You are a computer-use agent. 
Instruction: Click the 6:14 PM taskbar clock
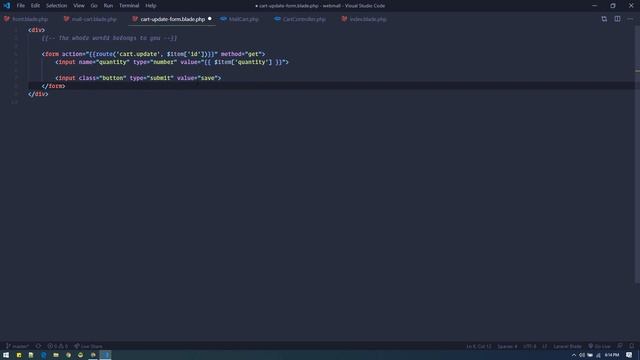[x=612, y=355]
